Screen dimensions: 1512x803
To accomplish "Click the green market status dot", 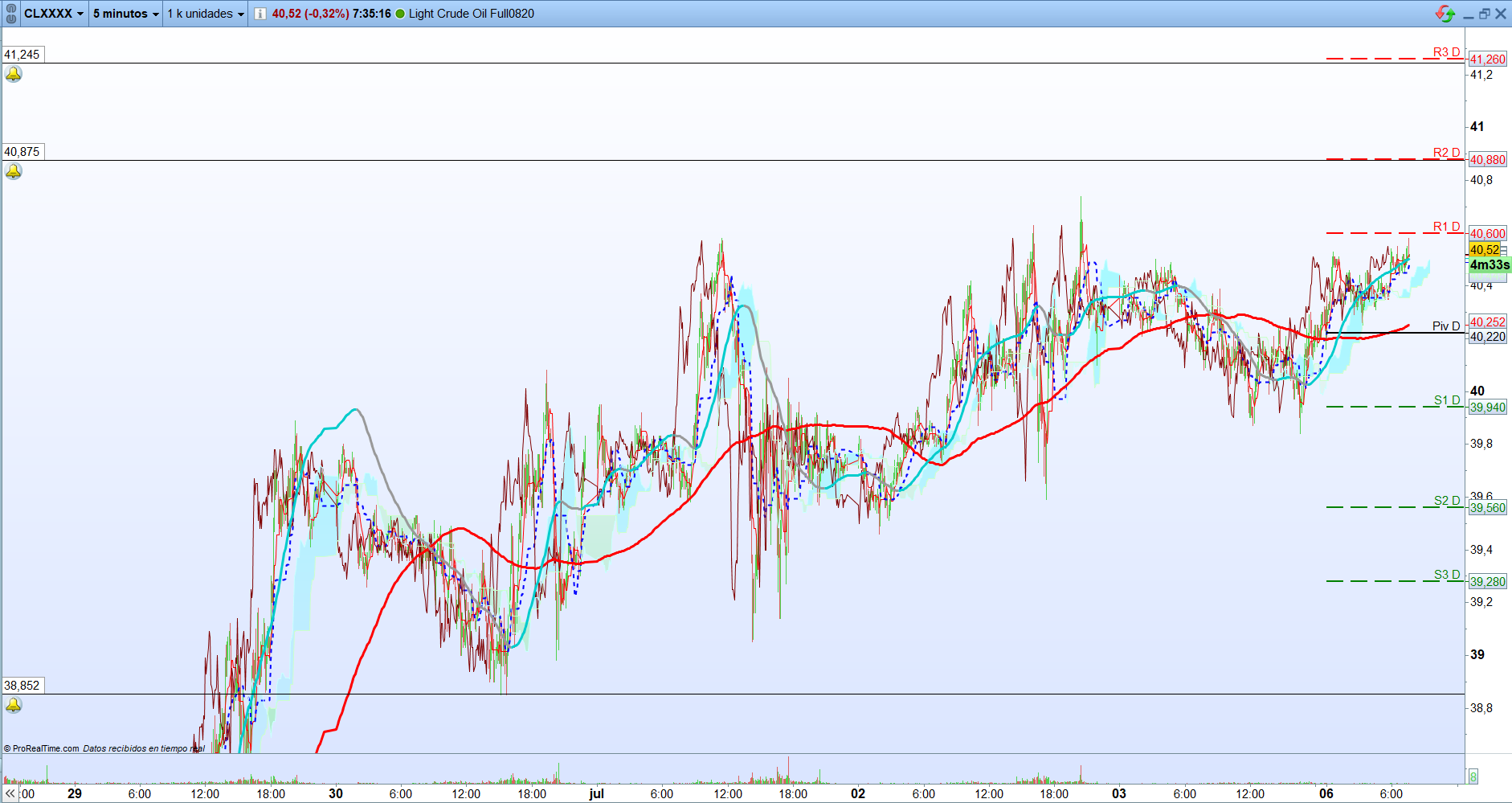I will [x=400, y=14].
